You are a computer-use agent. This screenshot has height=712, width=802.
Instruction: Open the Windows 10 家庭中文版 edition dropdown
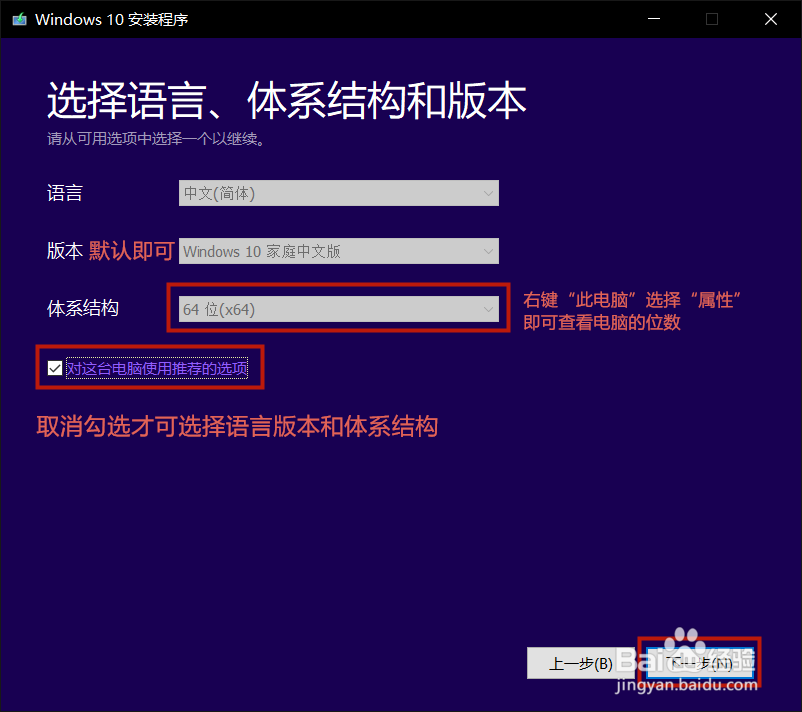pos(338,251)
